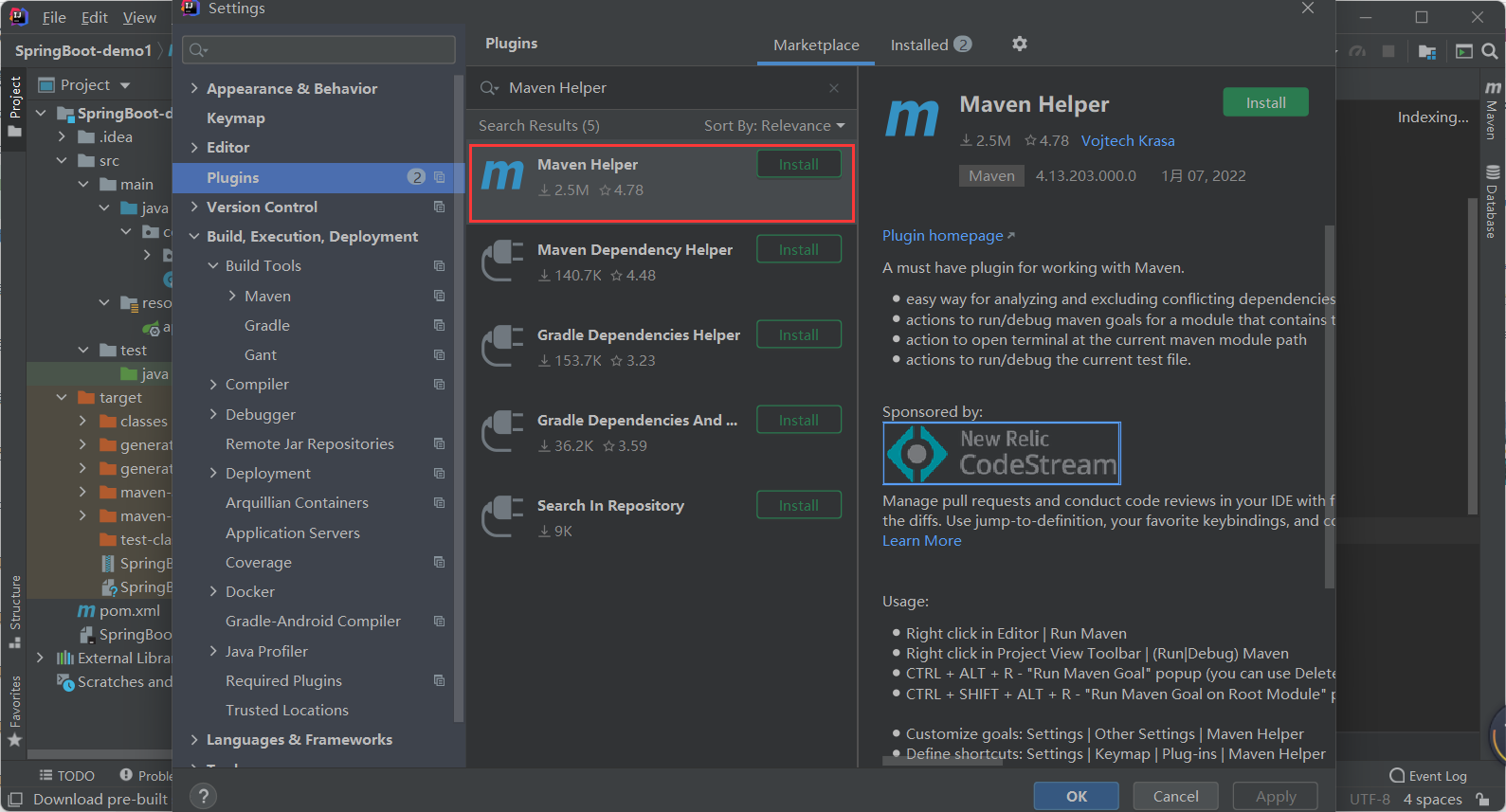The width and height of the screenshot is (1506, 812).
Task: Cancel the Settings dialog
Action: (x=1176, y=796)
